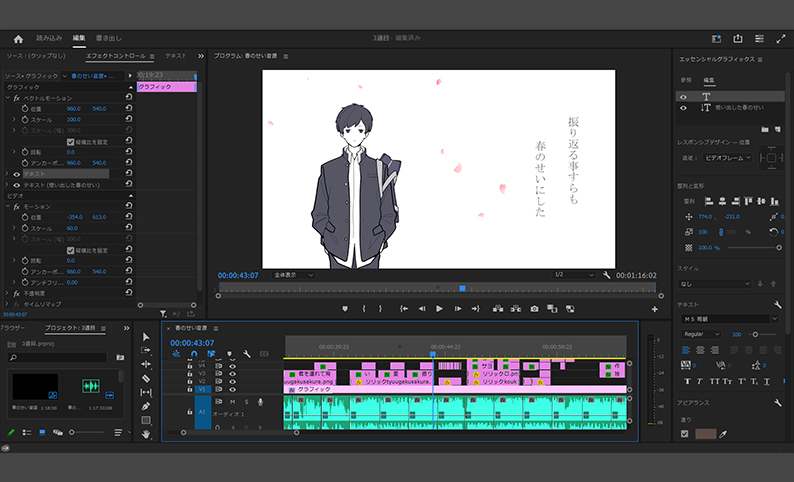Screen dimensions: 794x482
Task: Switch to the 書き出し export tab
Action: pos(109,38)
